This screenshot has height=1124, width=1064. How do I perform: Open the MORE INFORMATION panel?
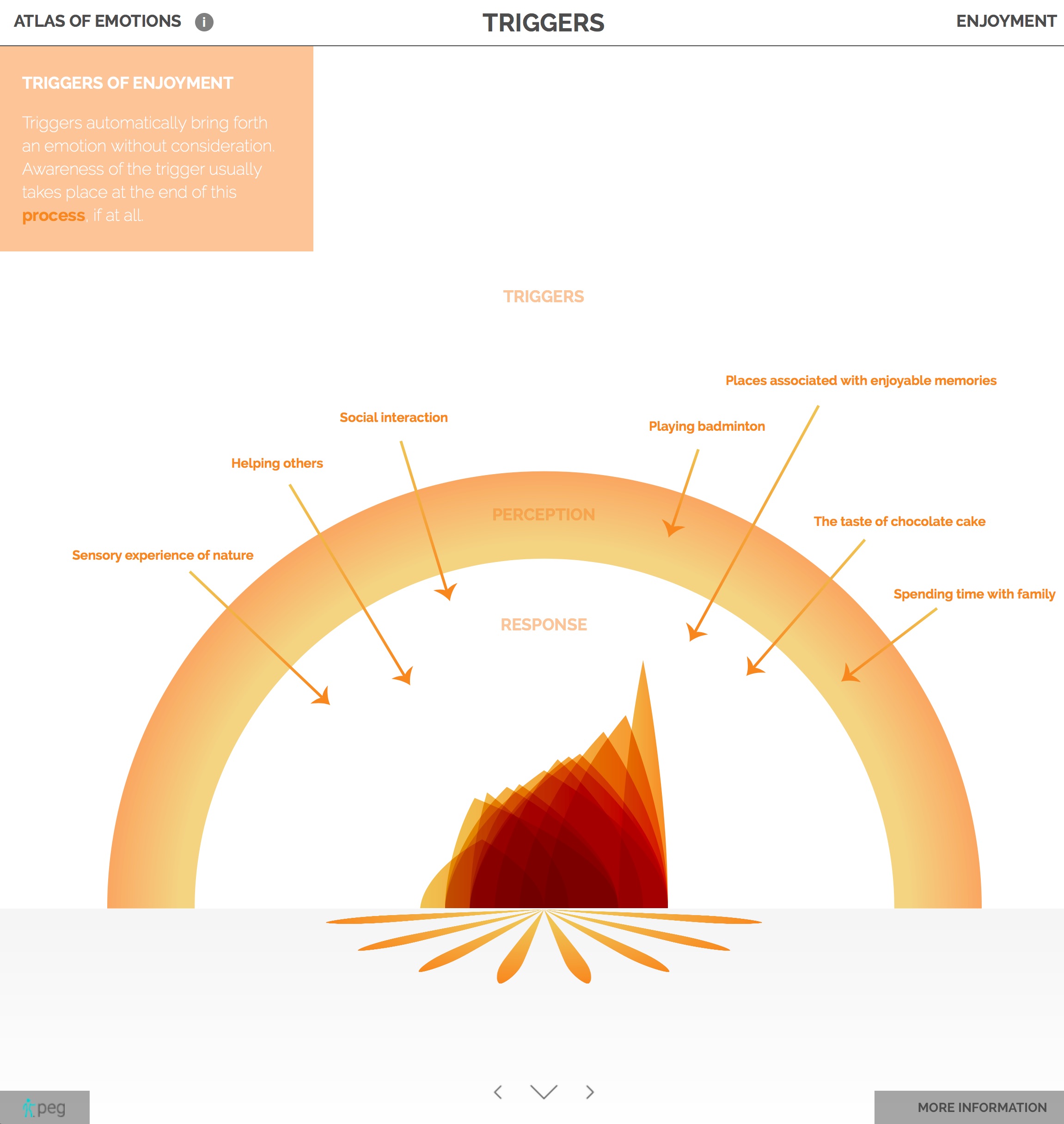(x=982, y=1107)
